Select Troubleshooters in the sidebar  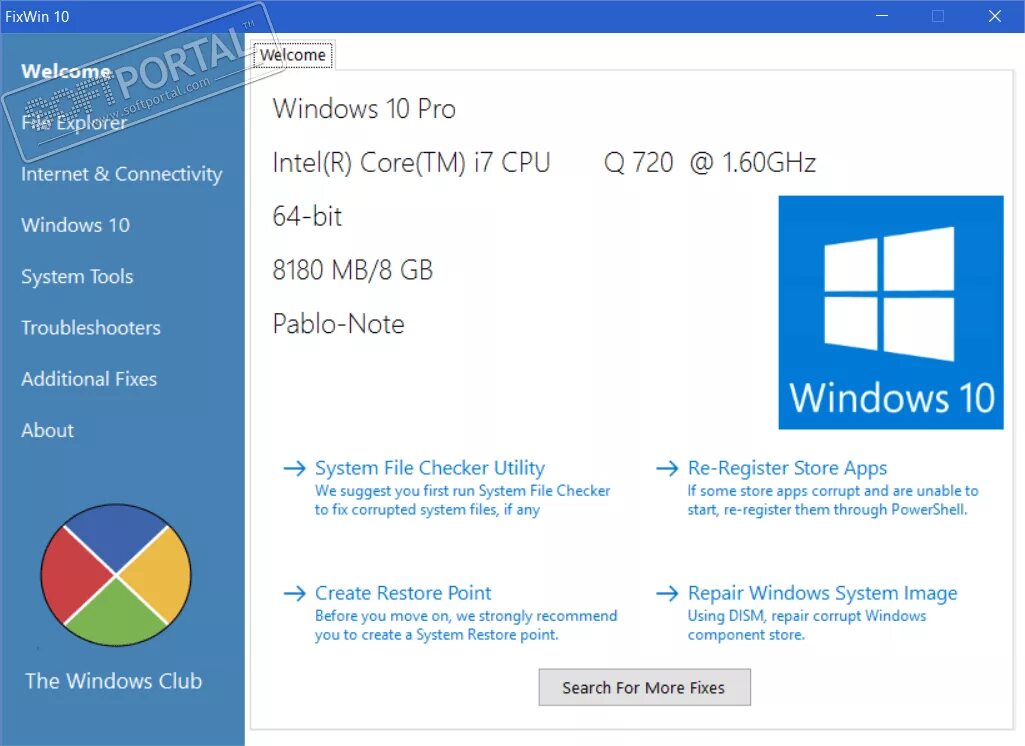[x=90, y=327]
